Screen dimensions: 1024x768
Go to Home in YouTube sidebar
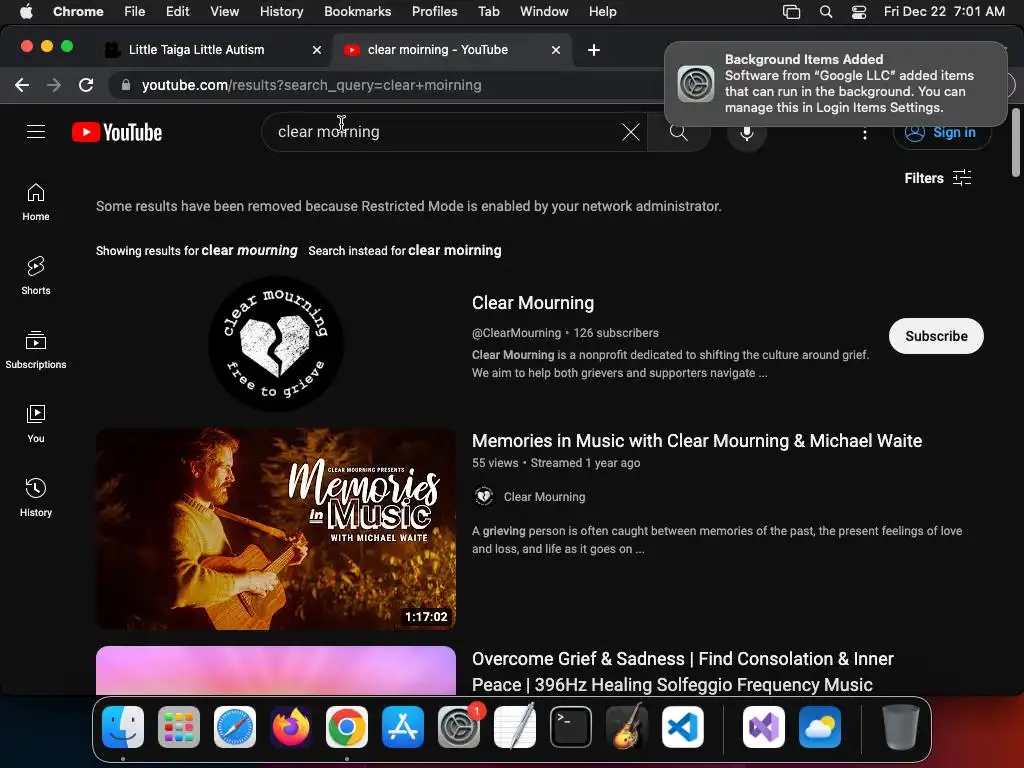pos(36,202)
